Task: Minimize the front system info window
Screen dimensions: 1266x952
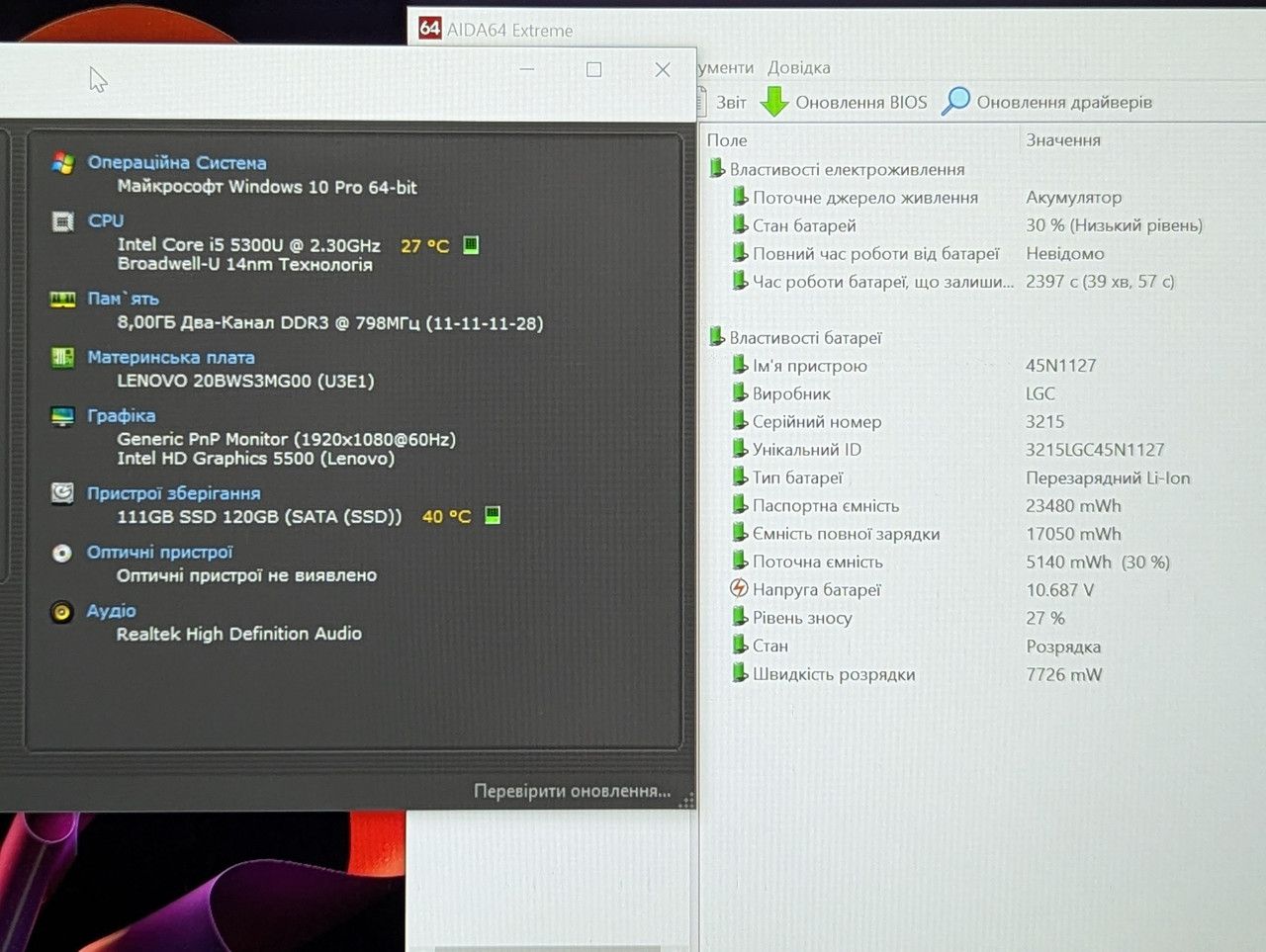Action: 527,69
